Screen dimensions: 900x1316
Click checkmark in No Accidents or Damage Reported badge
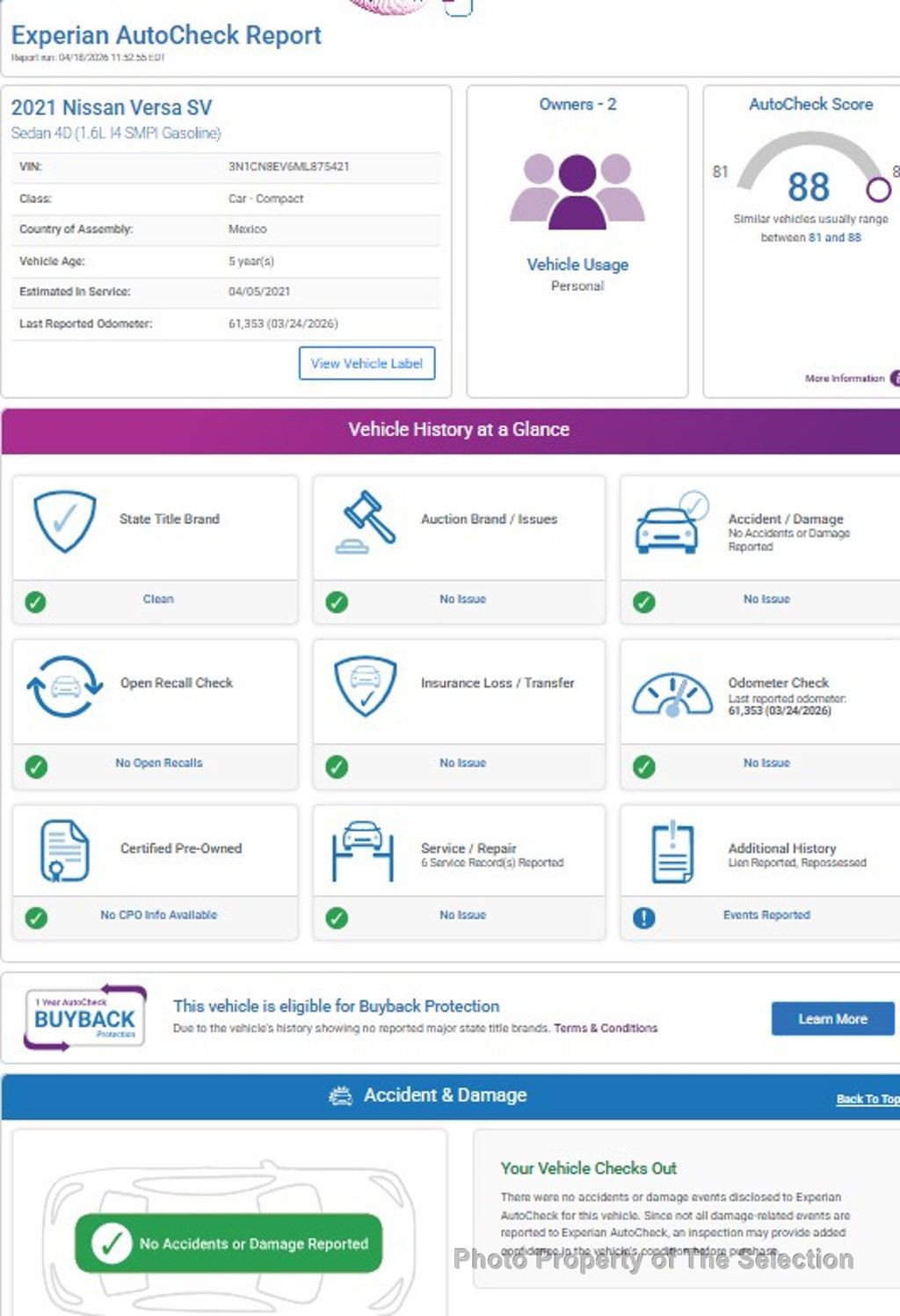[x=112, y=1243]
